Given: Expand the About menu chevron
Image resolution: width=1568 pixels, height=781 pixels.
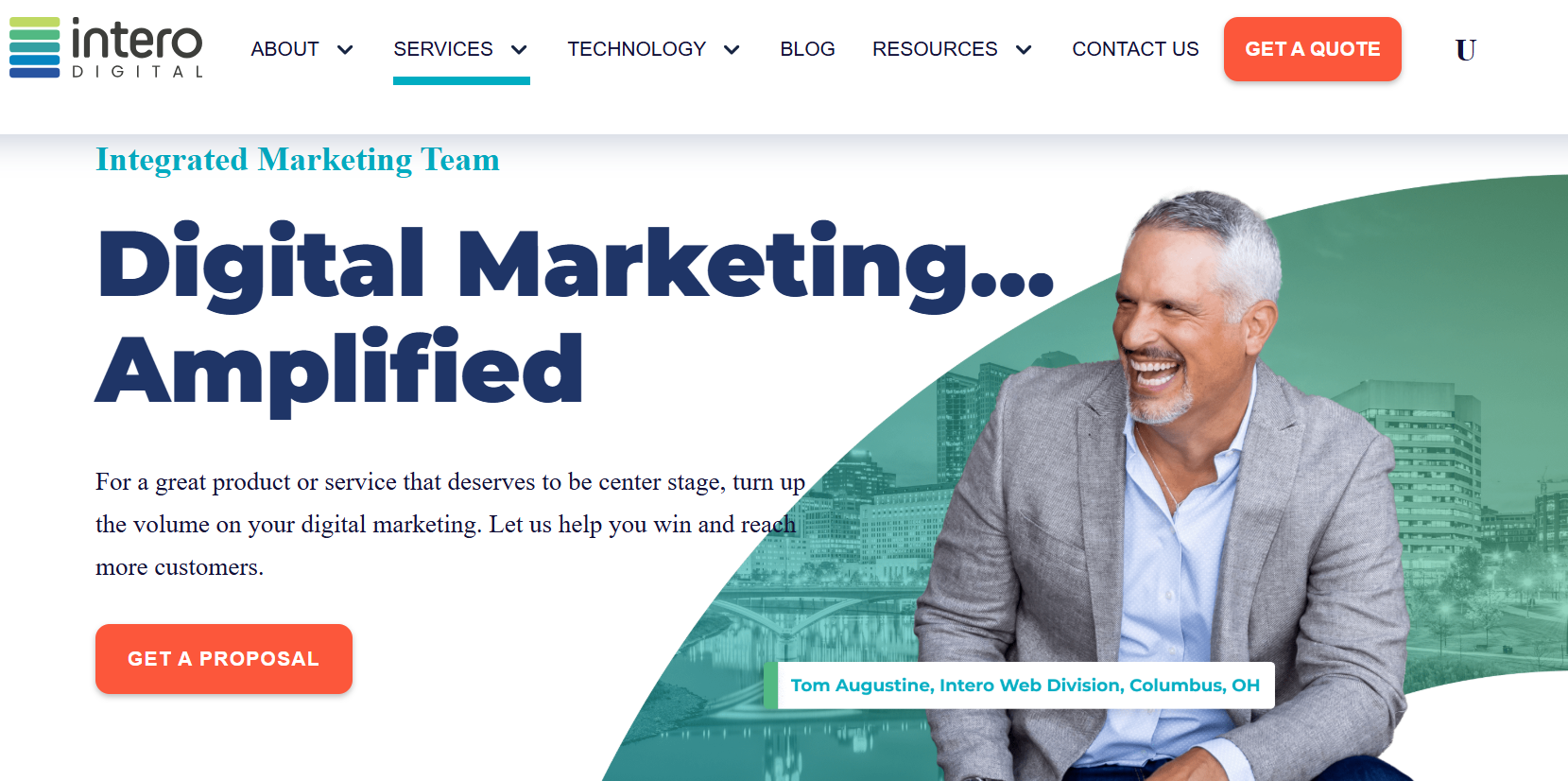Looking at the screenshot, I should (345, 49).
